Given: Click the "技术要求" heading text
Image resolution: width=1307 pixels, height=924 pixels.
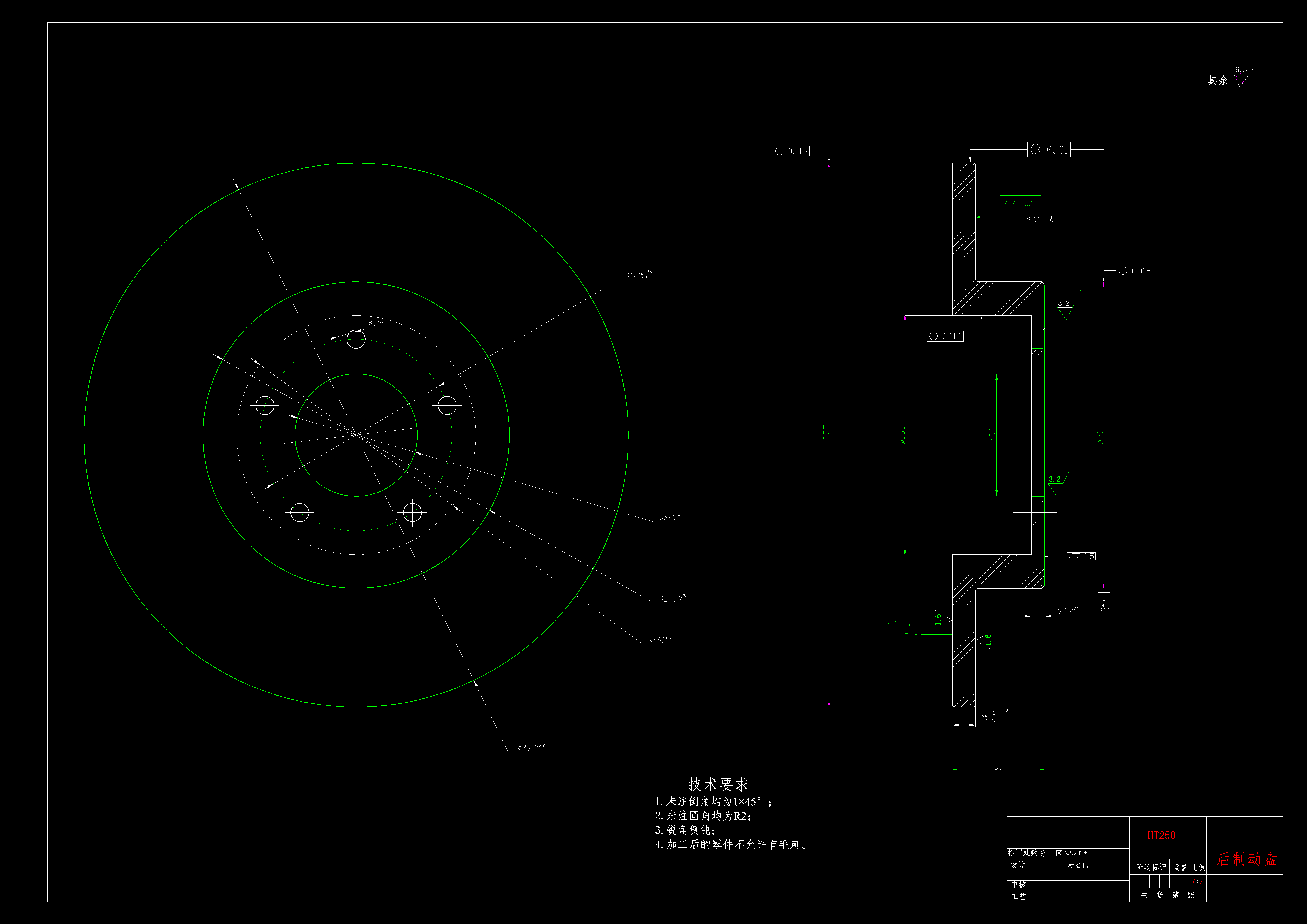Looking at the screenshot, I should click(718, 784).
